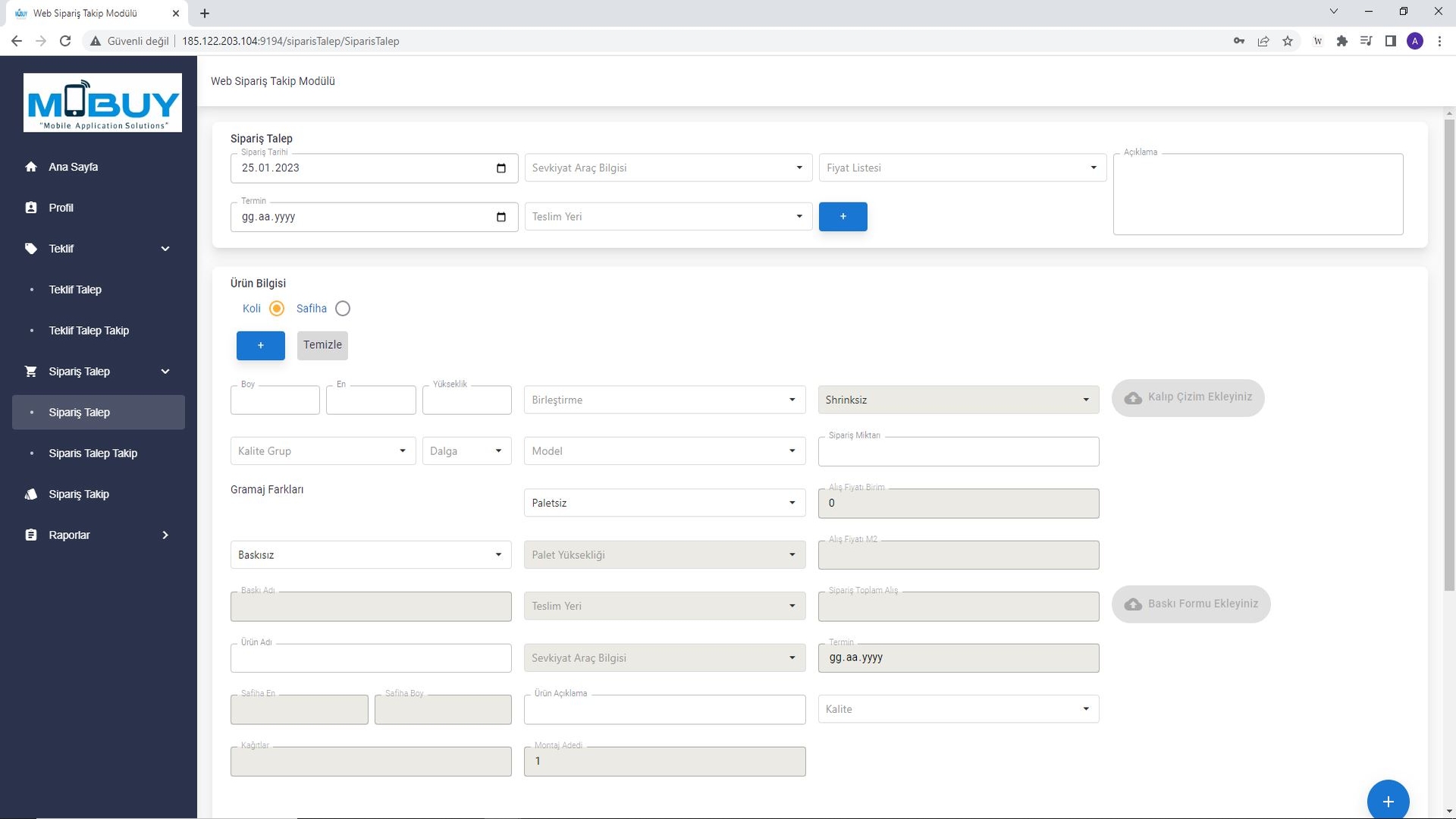Screen dimensions: 1456x819
Task: Open the Birleştirme dropdown
Action: [664, 400]
